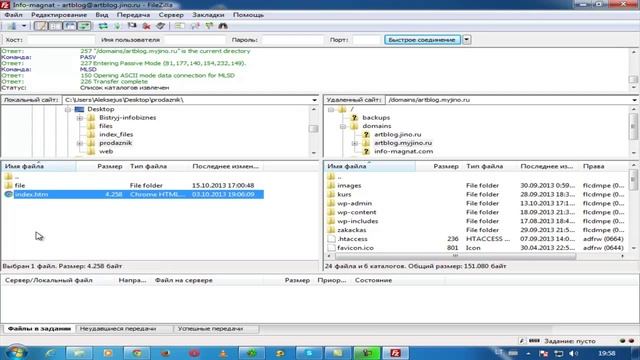This screenshot has height=360, width=640.
Task: Expand the prodaznik folder in local tree
Action: pyautogui.click(x=80, y=143)
